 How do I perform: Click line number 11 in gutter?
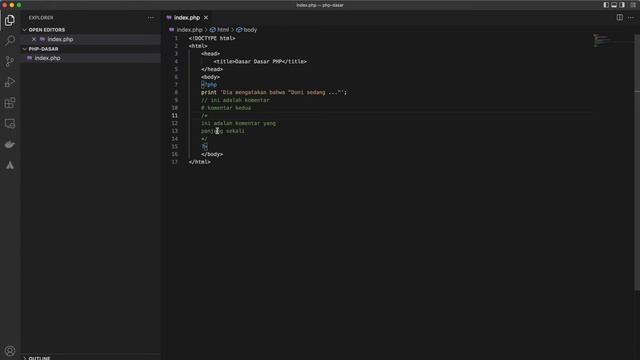click(175, 116)
